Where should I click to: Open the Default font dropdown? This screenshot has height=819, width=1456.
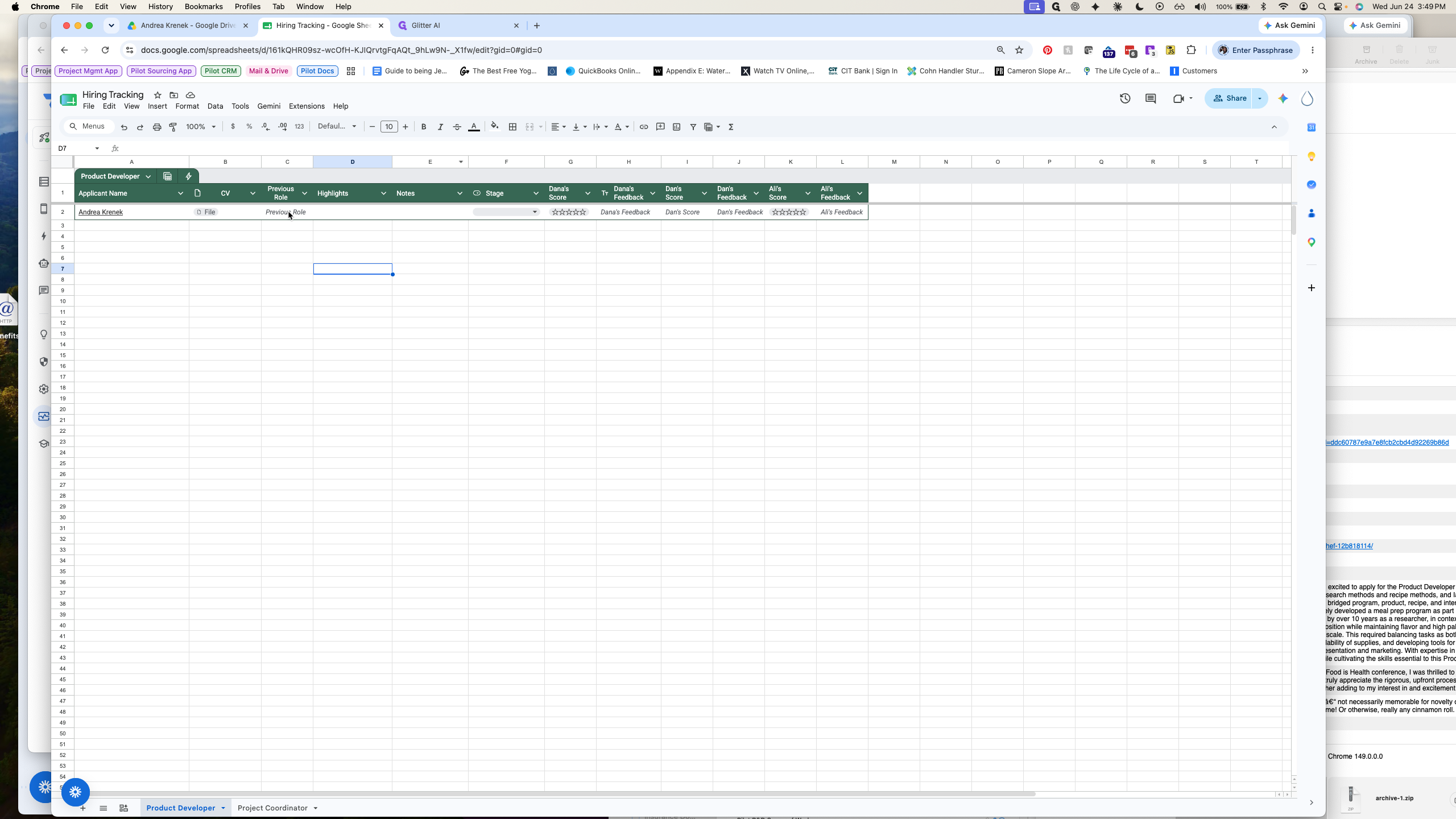point(337,127)
